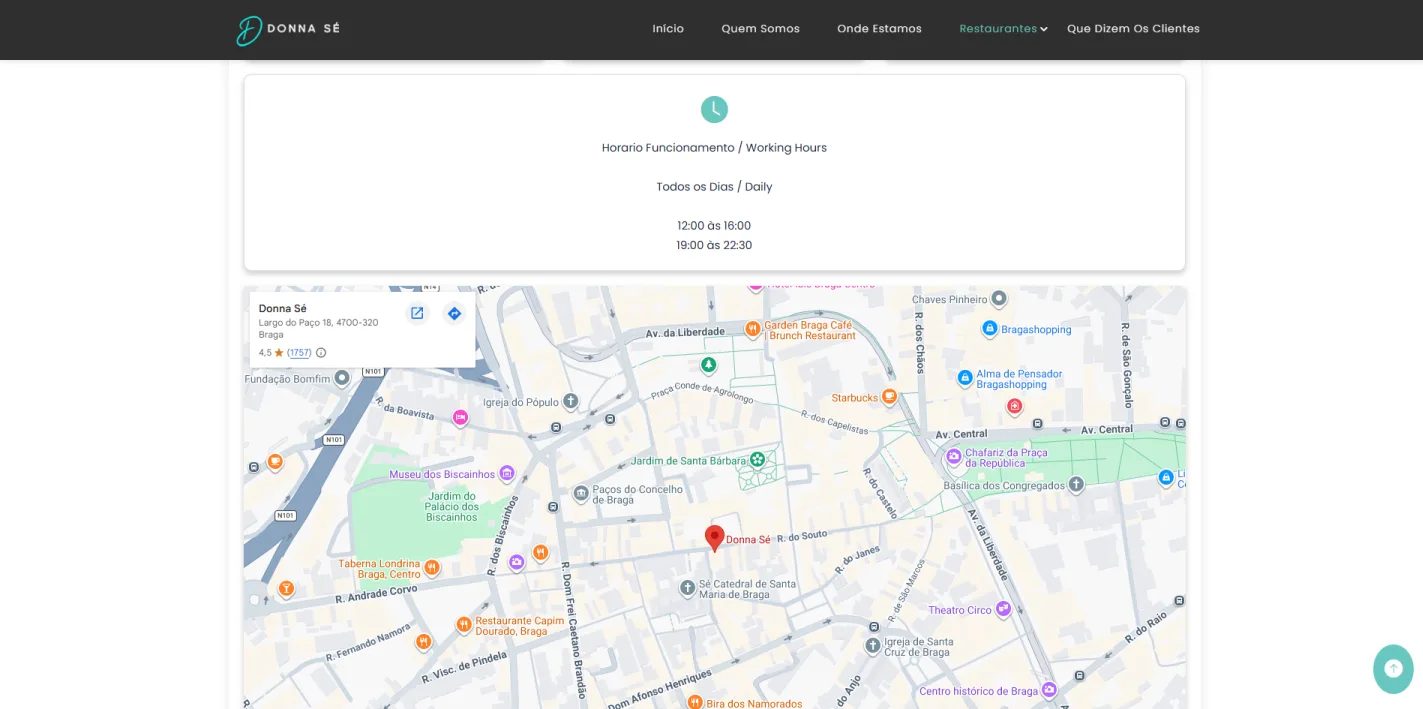
Task: Click pink hotel marker near R. da Boavista
Action: tap(460, 418)
